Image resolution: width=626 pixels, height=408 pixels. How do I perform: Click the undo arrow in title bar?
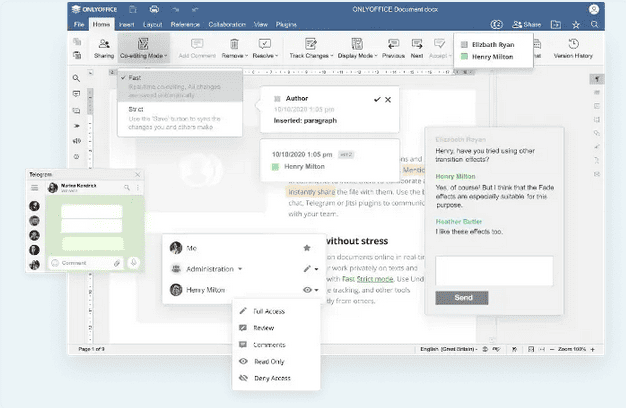coord(175,10)
